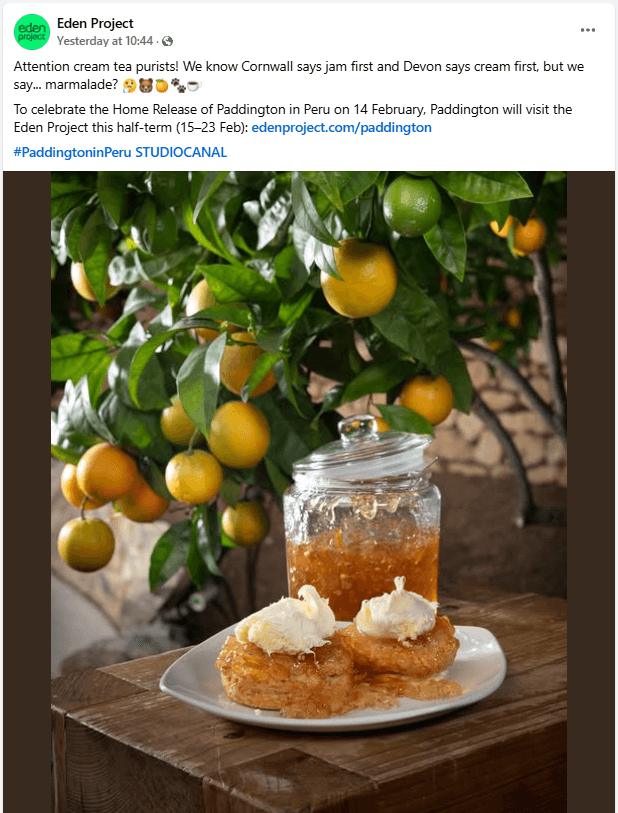
Task: Open the STUDIOCANAL tagged page
Action: tap(181, 152)
